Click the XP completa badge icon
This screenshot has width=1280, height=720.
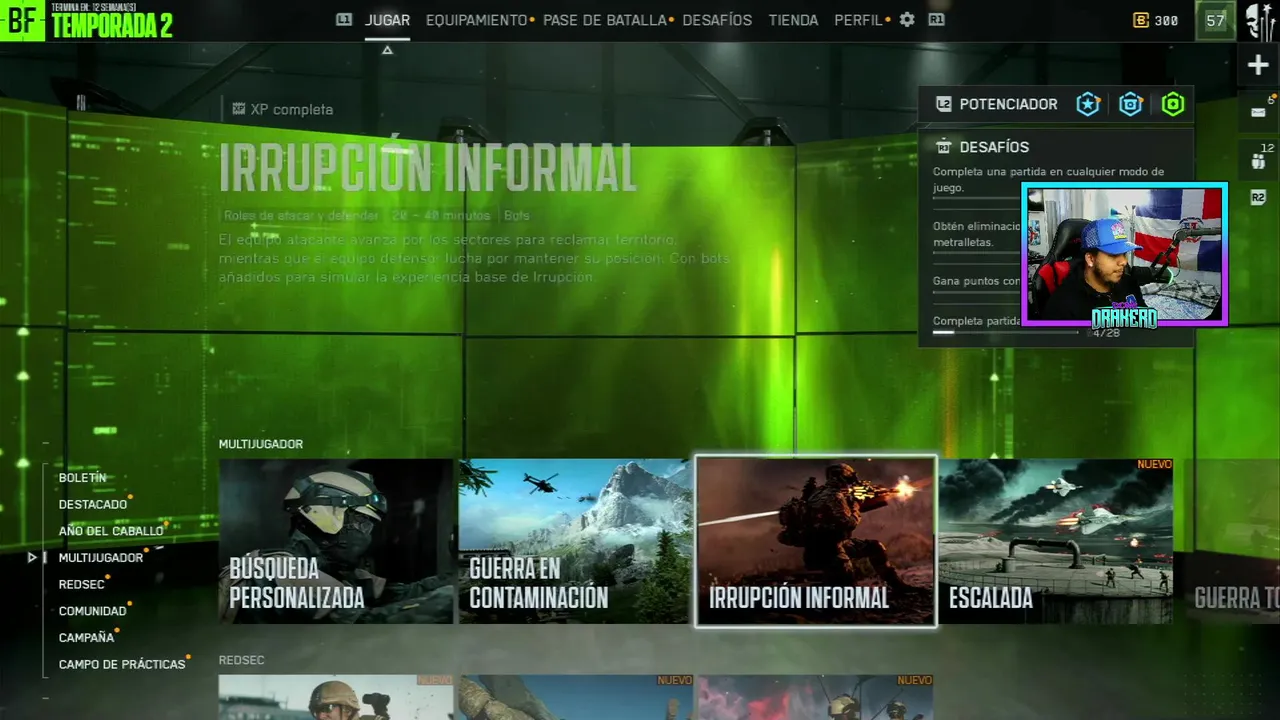239,109
